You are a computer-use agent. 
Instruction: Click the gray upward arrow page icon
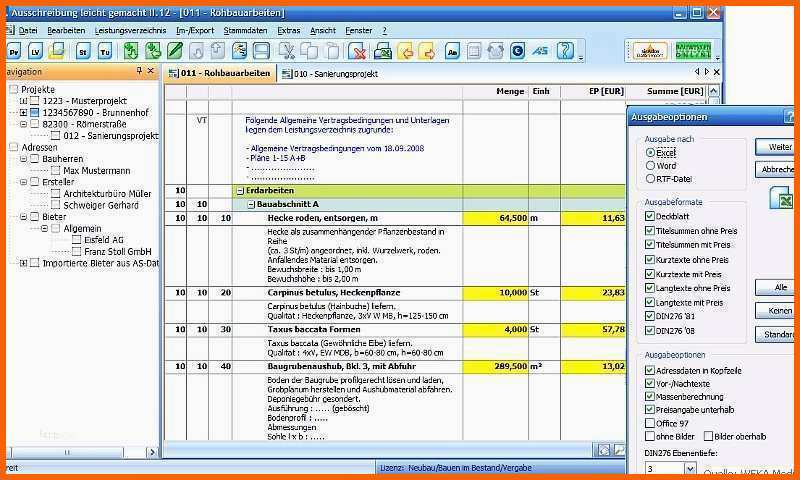218,51
